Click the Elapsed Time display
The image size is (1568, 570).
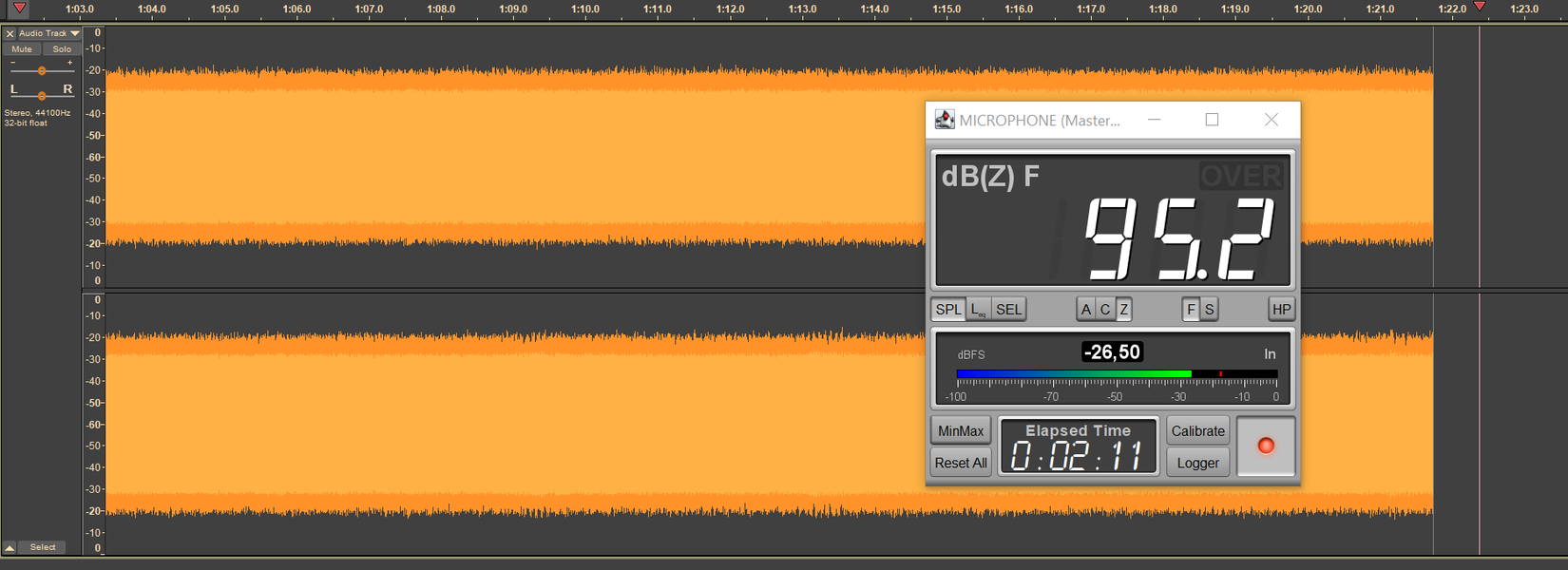(1079, 446)
